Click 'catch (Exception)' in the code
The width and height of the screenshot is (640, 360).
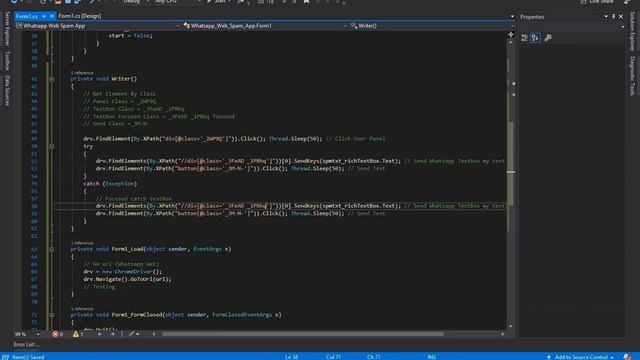point(110,184)
